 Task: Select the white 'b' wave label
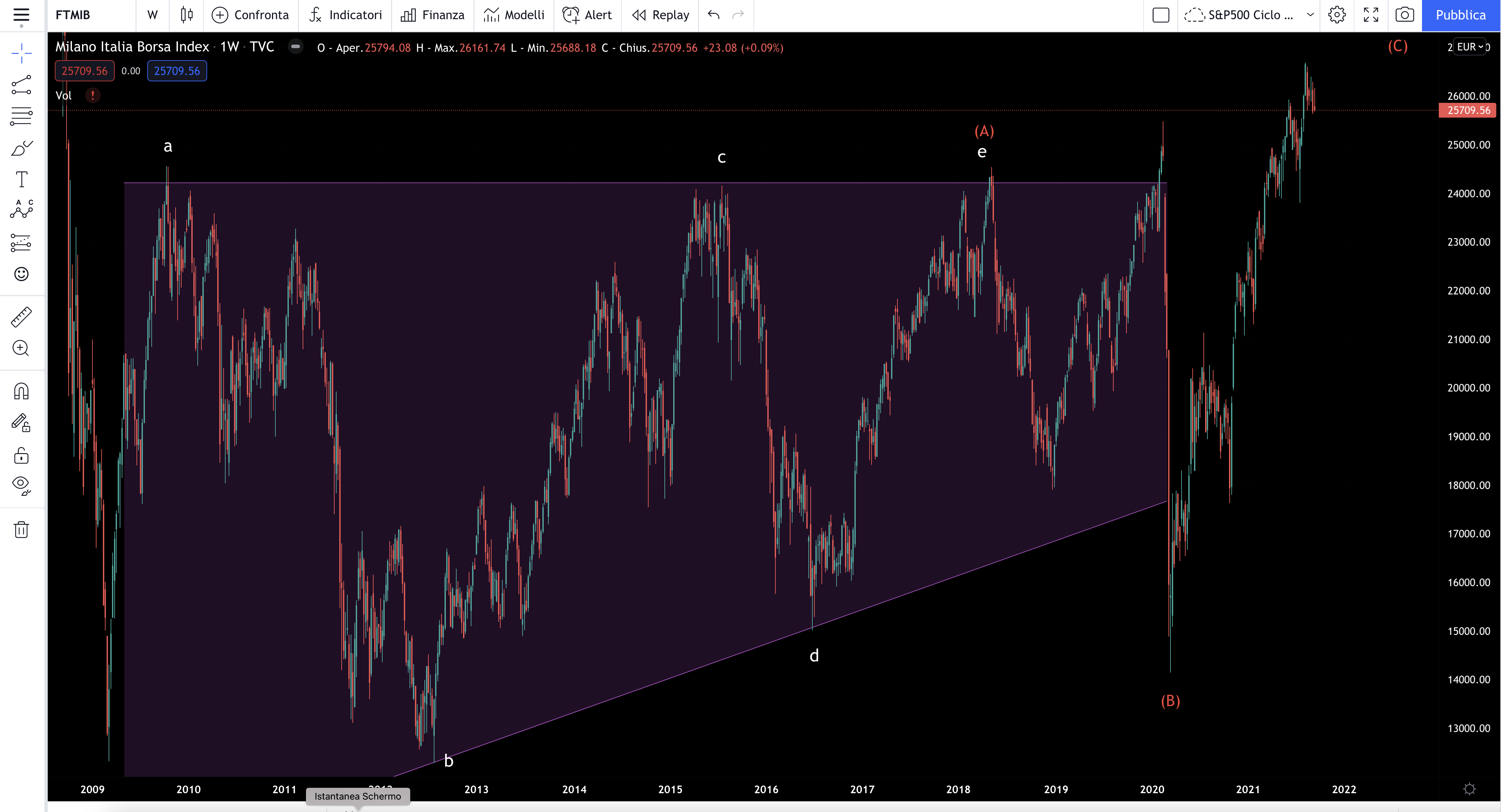point(449,760)
